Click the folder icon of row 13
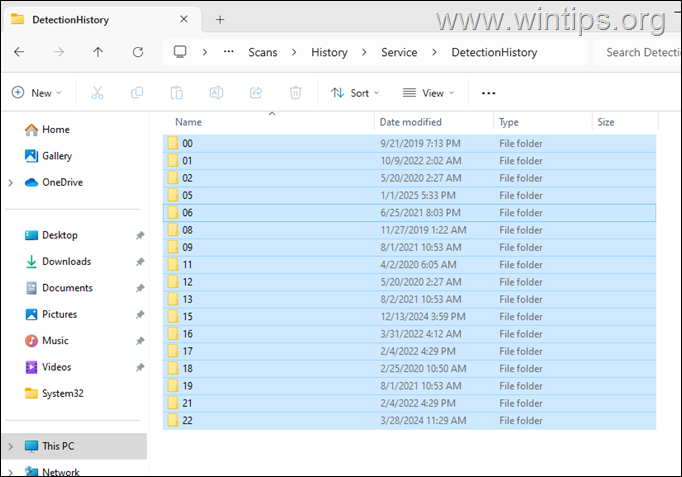This screenshot has height=477, width=682. [x=173, y=299]
